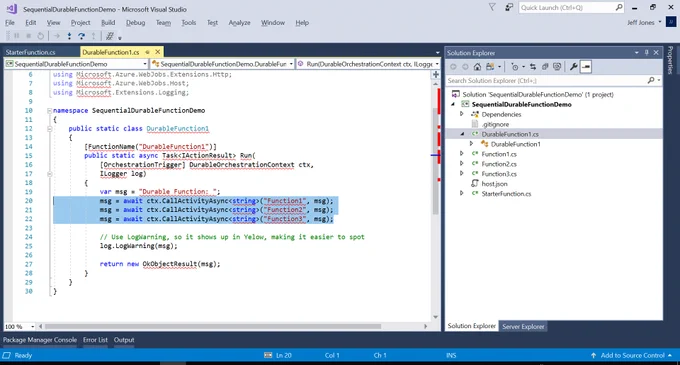Screen dimensions: 680x365
Task: Open the Debug menu
Action: coord(135,23)
